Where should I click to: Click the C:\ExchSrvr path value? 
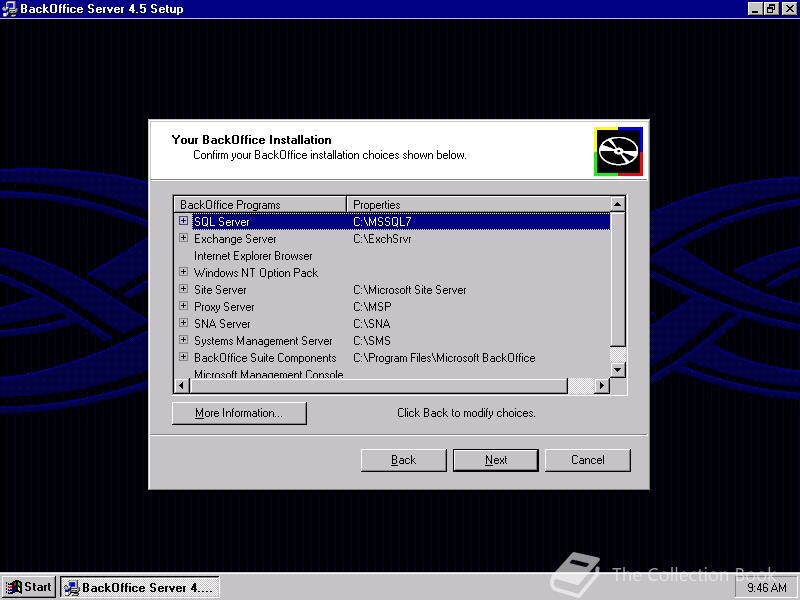point(382,239)
